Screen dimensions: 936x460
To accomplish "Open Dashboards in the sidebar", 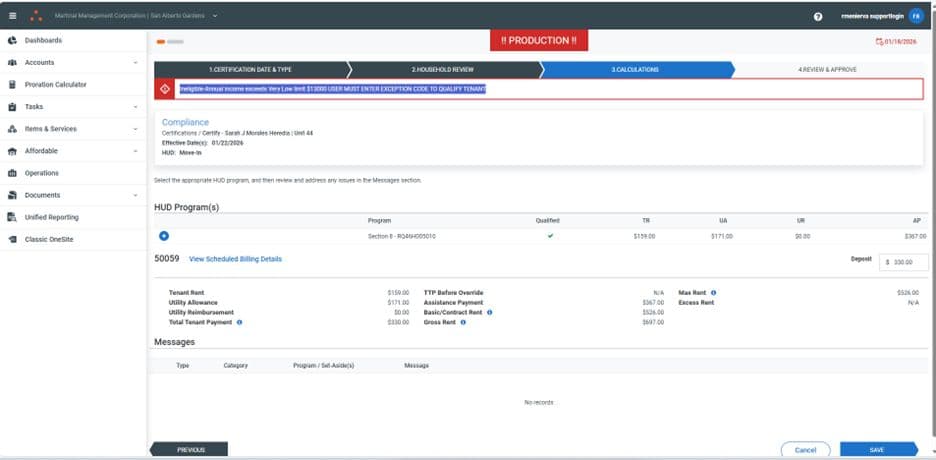I will tap(43, 41).
